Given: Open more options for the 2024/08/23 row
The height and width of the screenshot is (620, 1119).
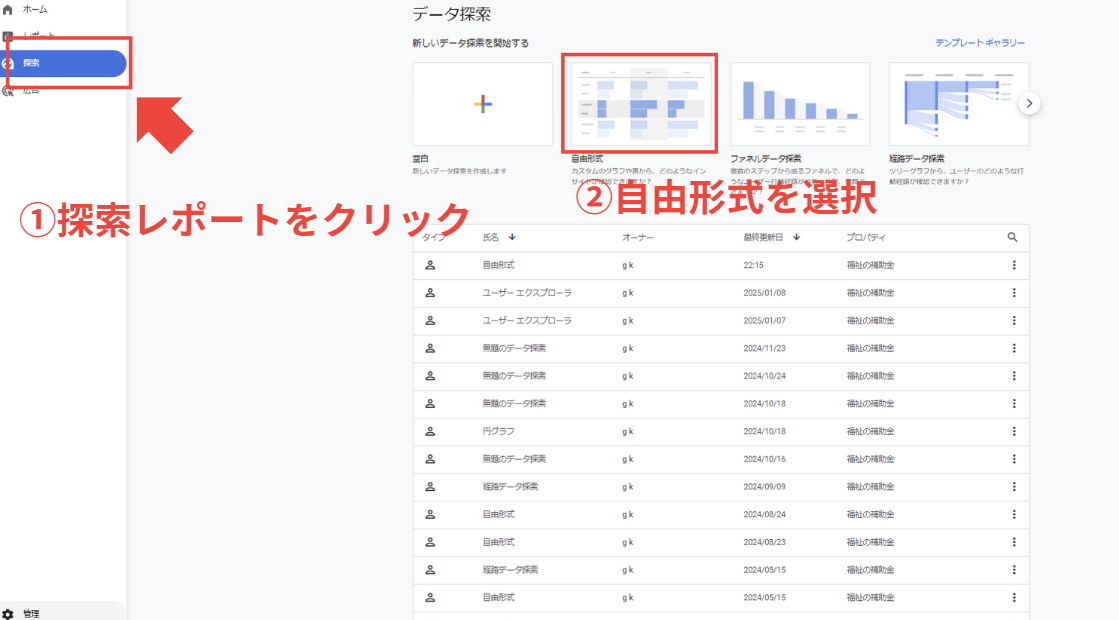Looking at the screenshot, I should pos(1013,542).
